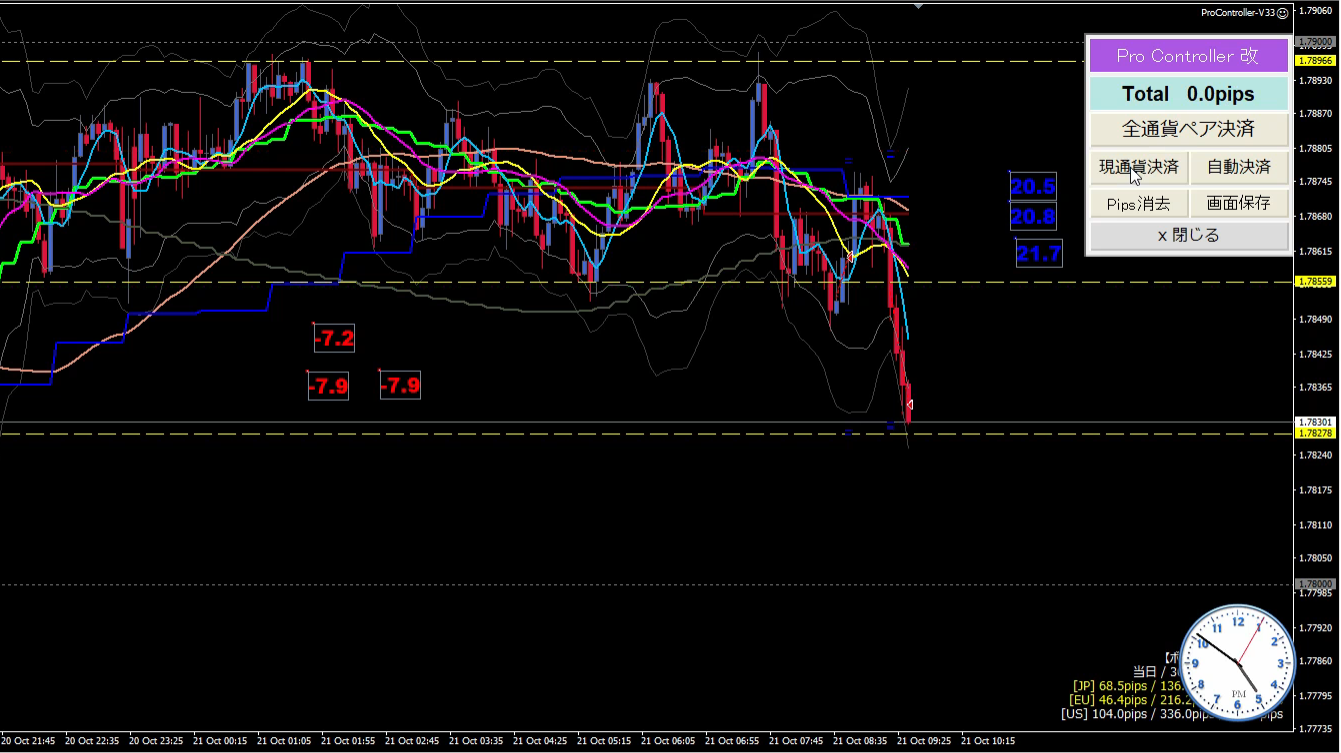Screen dimensions: 1341x753
Task: Click the 20 Oct 21:45 time label
Action: pyautogui.click(x=27, y=741)
